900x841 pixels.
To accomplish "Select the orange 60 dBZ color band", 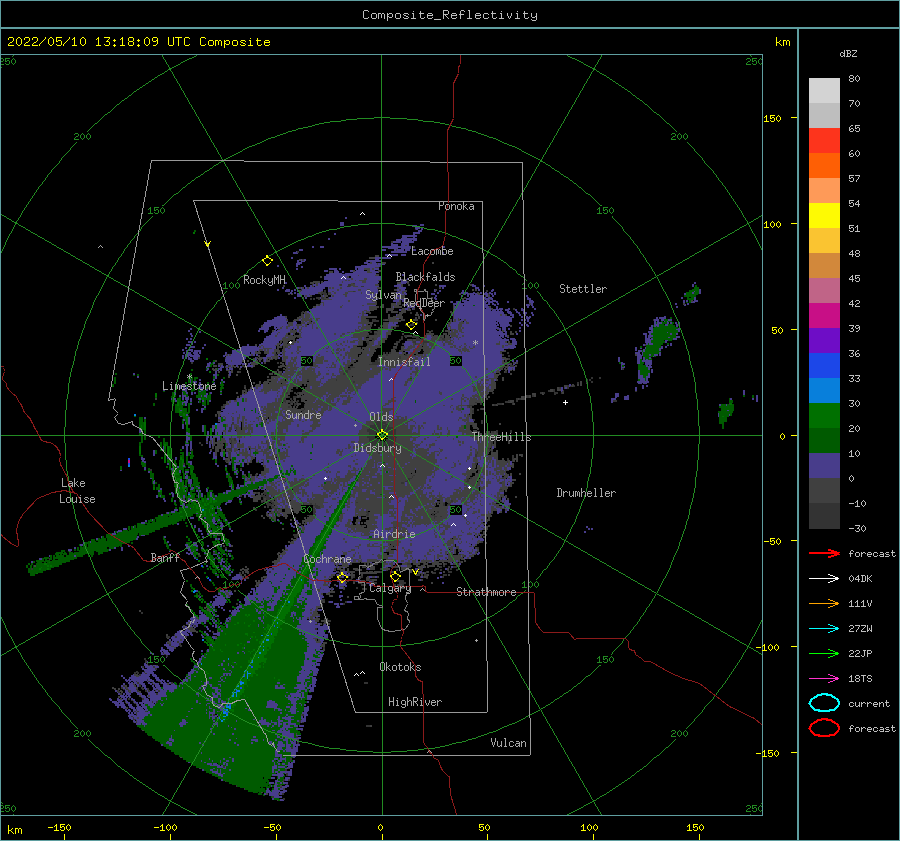I will (x=824, y=165).
